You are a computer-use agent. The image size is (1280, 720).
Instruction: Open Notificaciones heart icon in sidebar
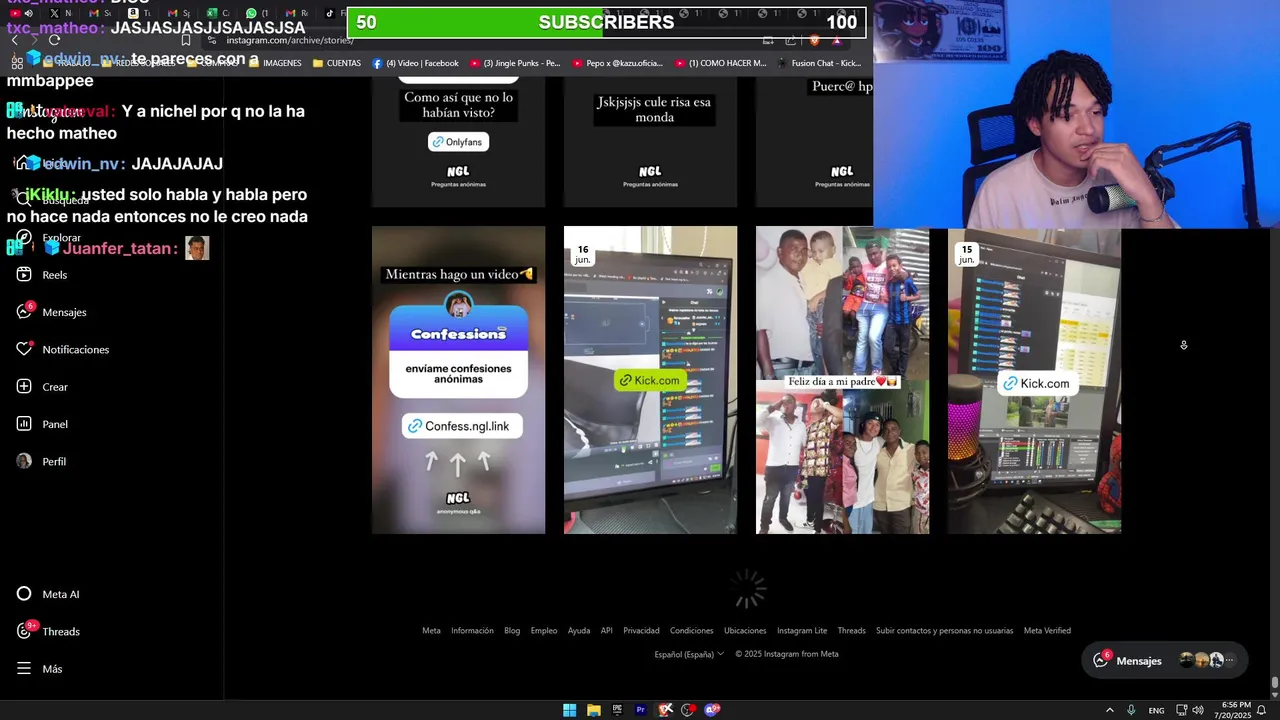tap(24, 349)
